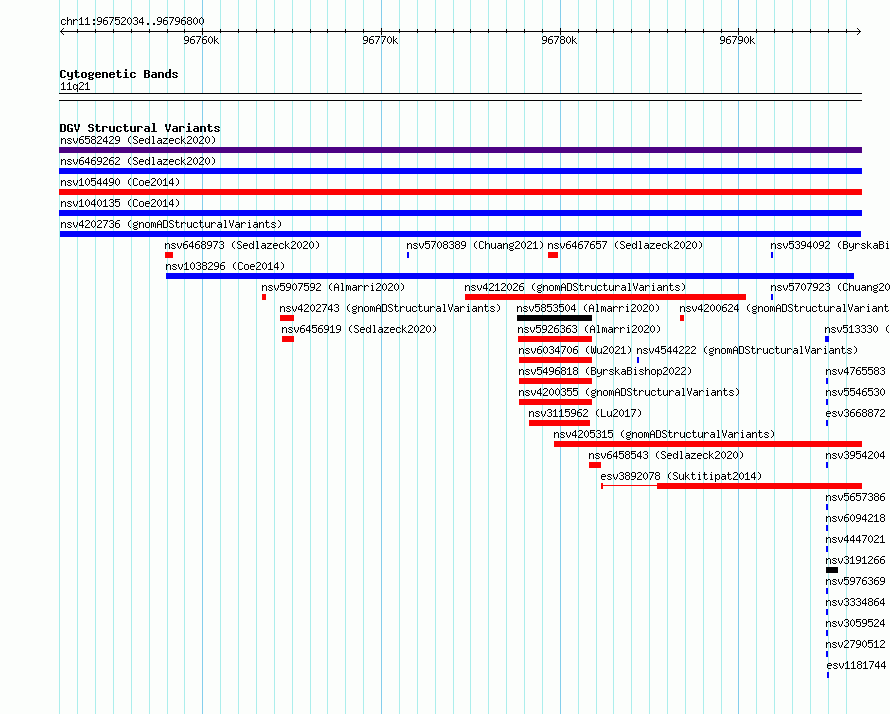The image size is (890, 714).
Task: Open nsv5496818 (ByrskaBishop2022) label
Action: click(x=605, y=371)
